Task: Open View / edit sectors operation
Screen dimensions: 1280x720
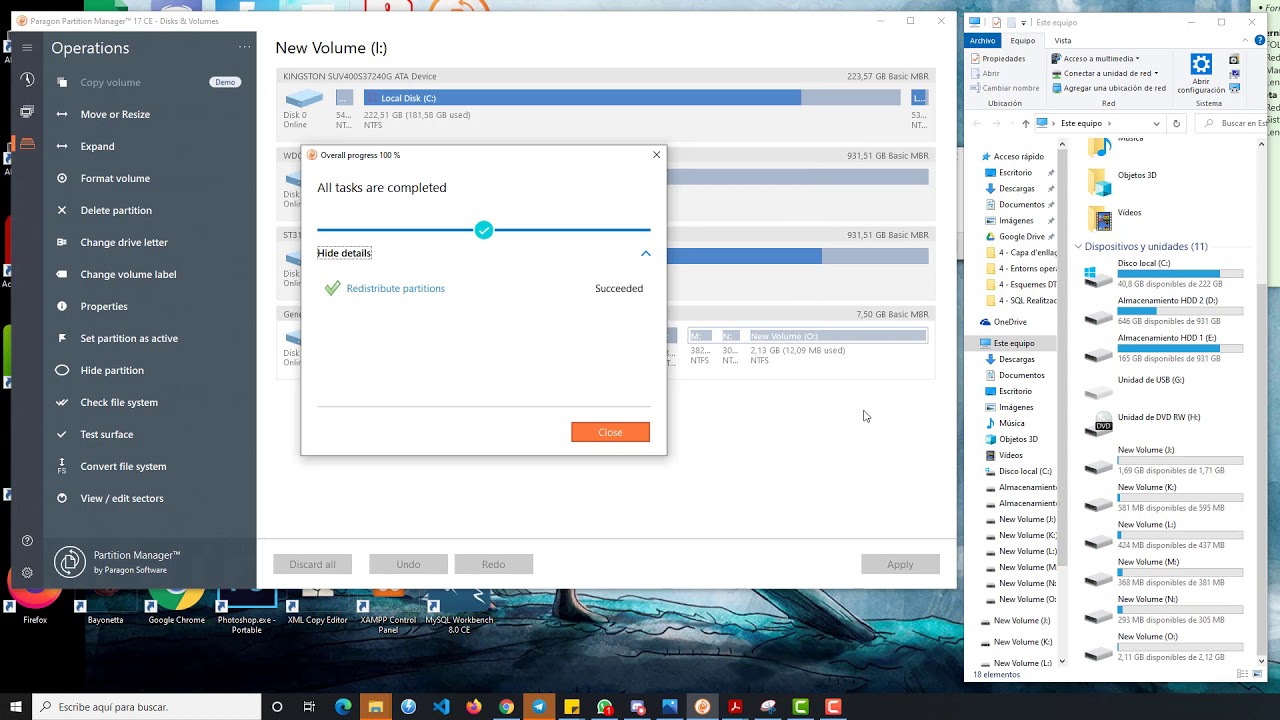Action: (150, 498)
